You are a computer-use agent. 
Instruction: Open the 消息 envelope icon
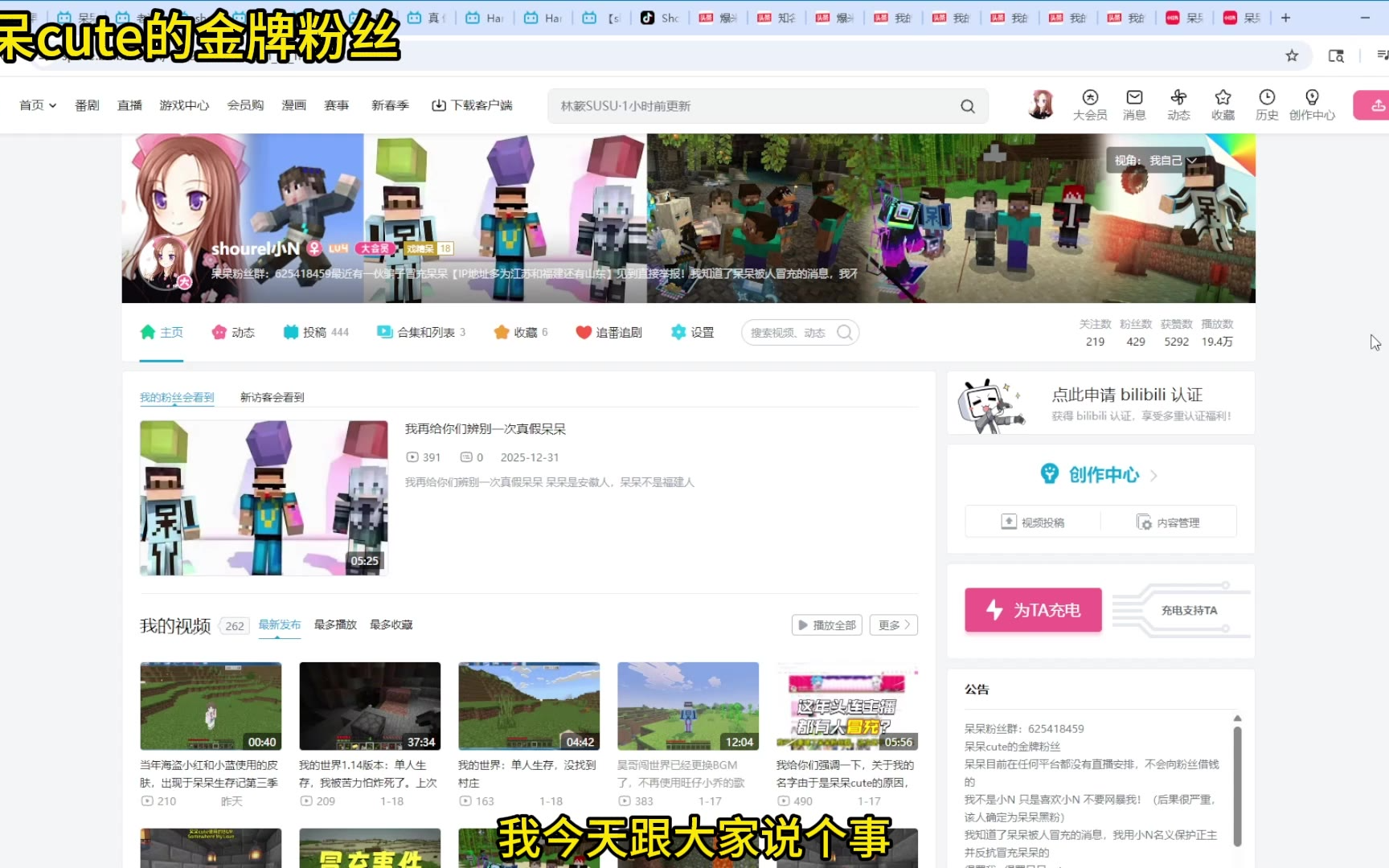click(x=1134, y=105)
